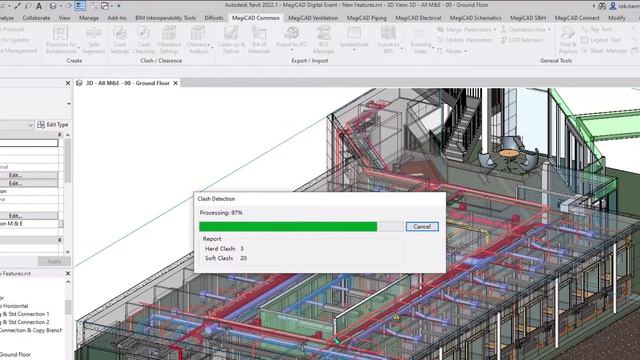
Task: Toggle thin lines in quick access toolbar
Action: (x=80, y=6)
